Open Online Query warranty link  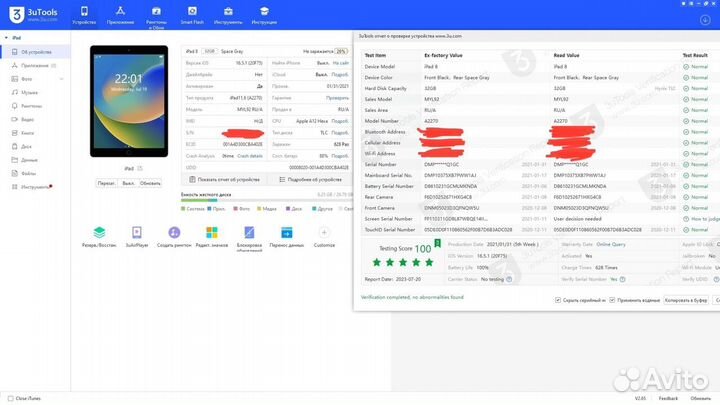tap(611, 245)
